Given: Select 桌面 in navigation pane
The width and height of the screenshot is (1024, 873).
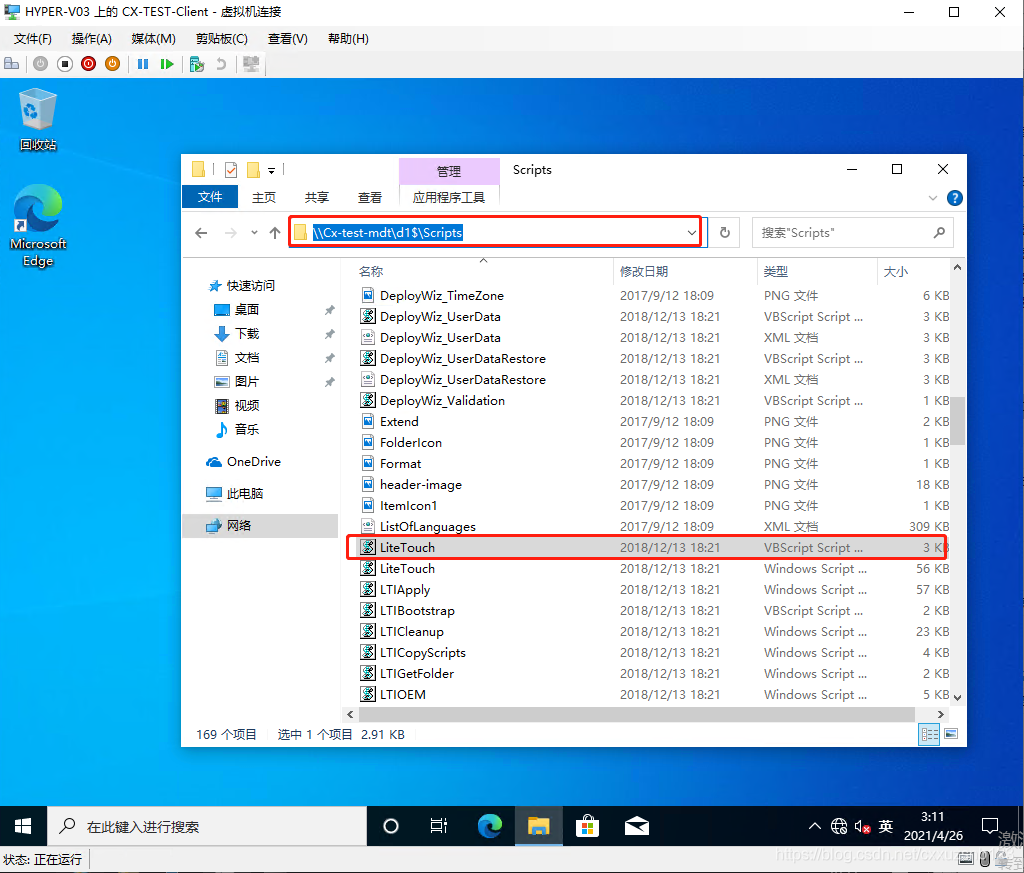Looking at the screenshot, I should coord(247,310).
